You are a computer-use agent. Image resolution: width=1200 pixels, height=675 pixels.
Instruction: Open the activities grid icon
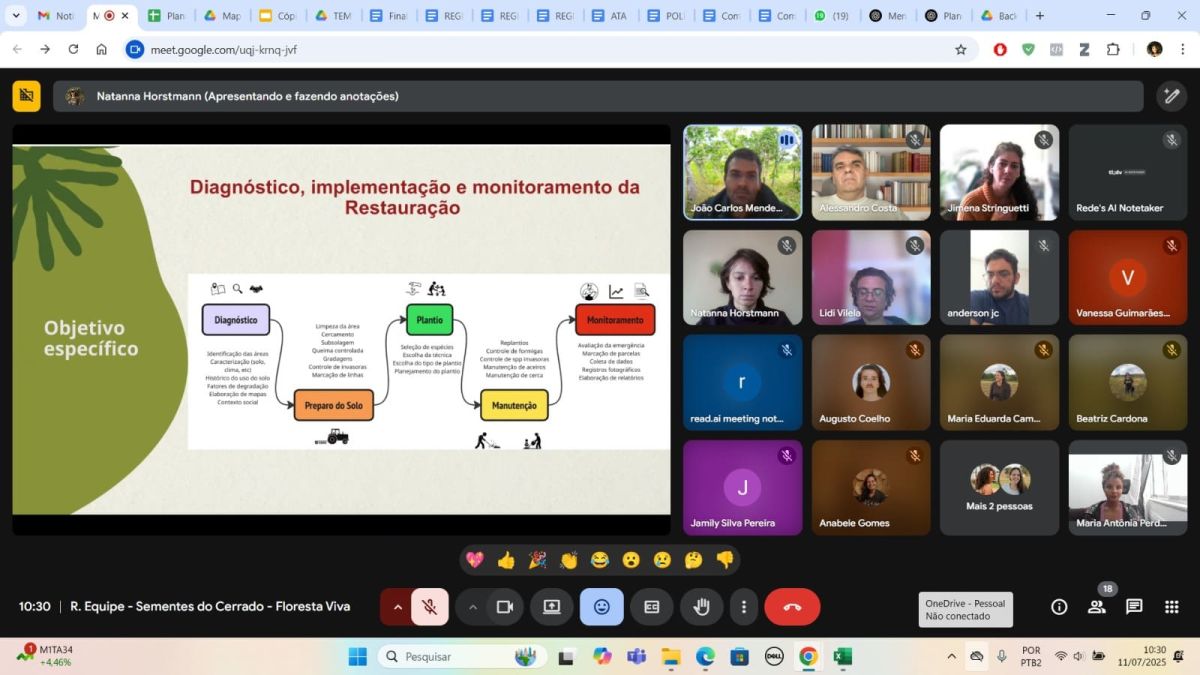[x=1172, y=607]
